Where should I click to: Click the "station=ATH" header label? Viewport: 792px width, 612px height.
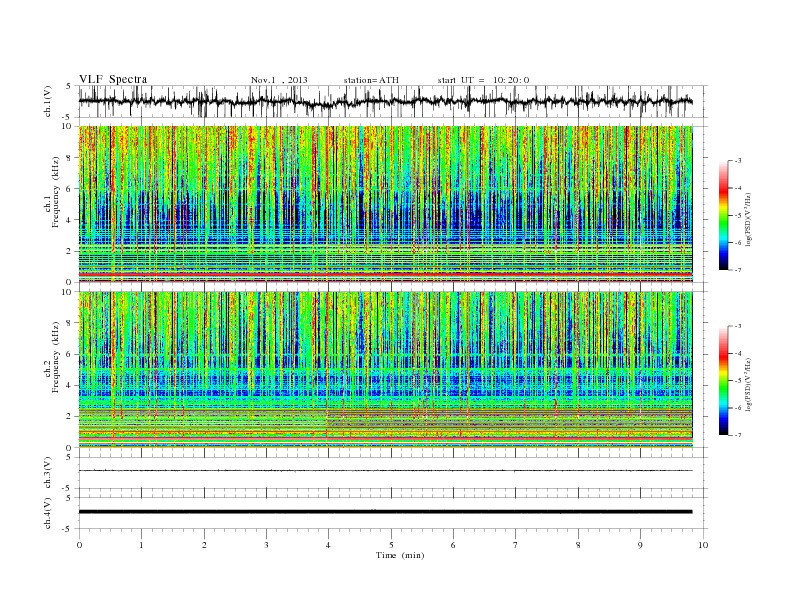[371, 80]
